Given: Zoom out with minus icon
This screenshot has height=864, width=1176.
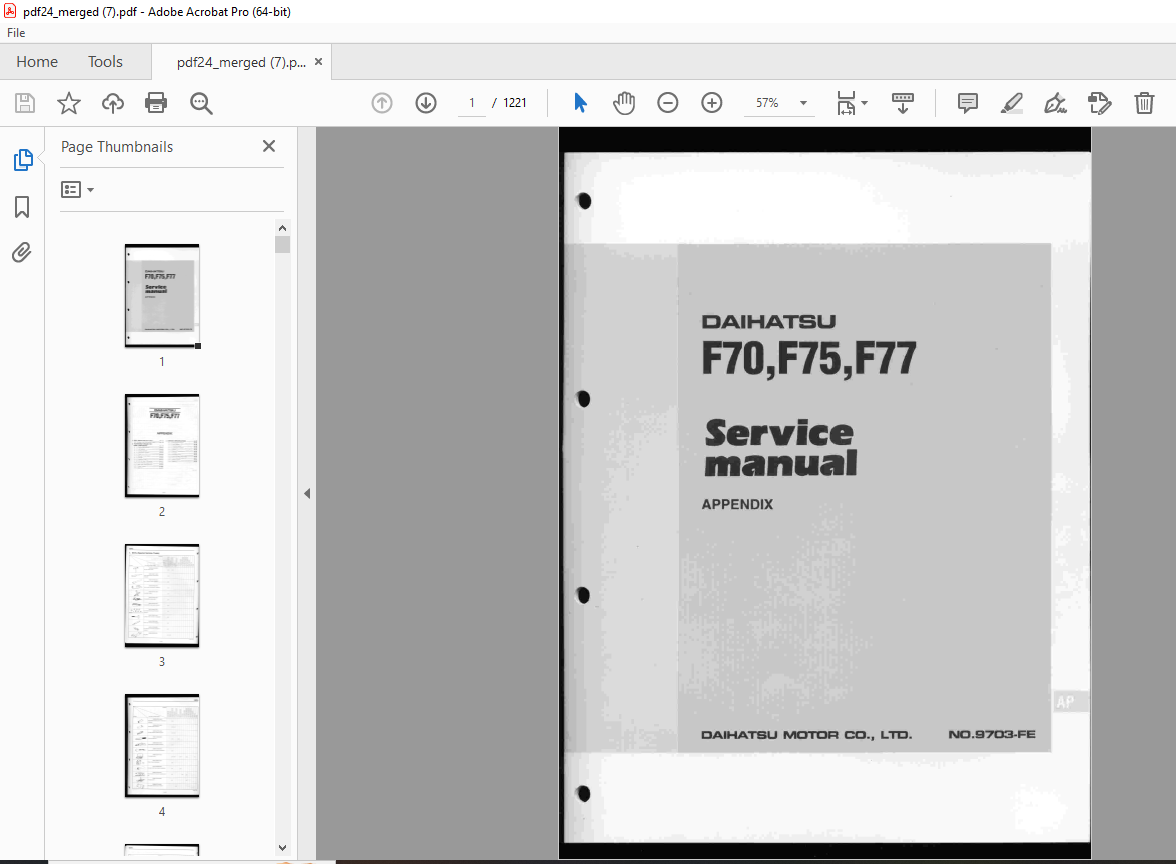Looking at the screenshot, I should pos(668,103).
